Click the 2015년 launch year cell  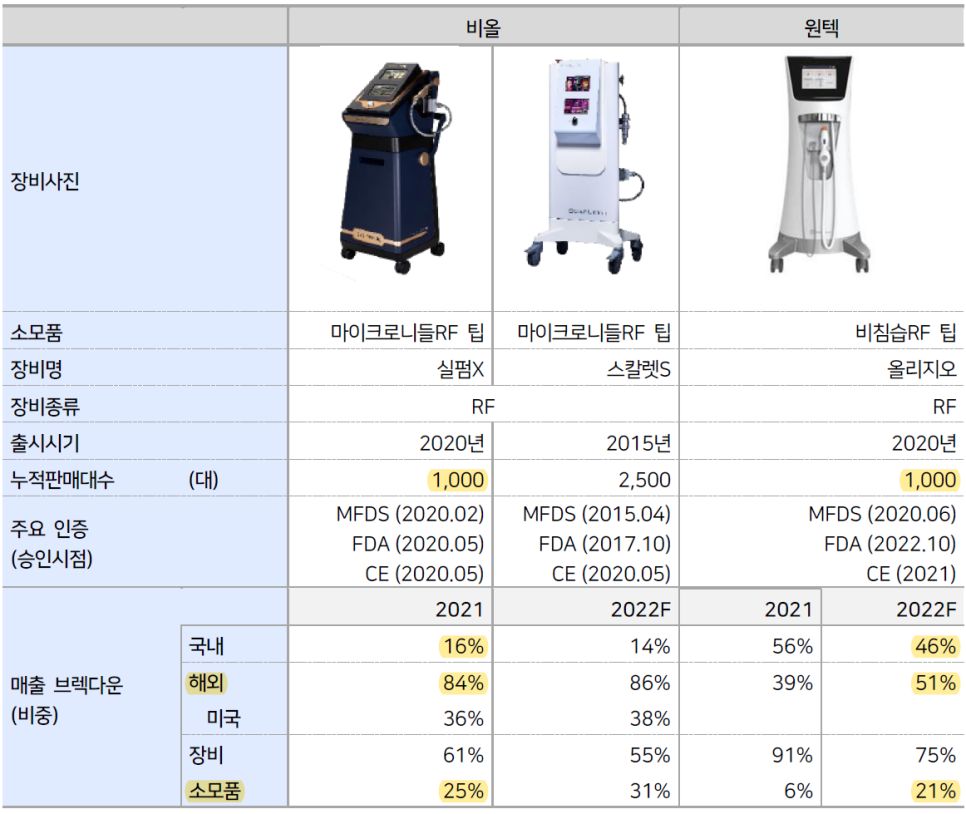click(x=638, y=443)
